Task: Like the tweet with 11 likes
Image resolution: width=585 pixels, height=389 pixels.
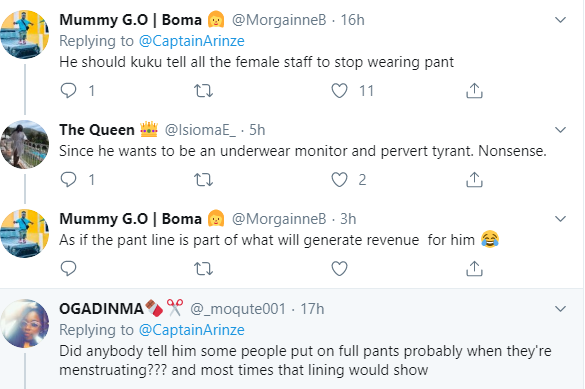Action: 339,91
